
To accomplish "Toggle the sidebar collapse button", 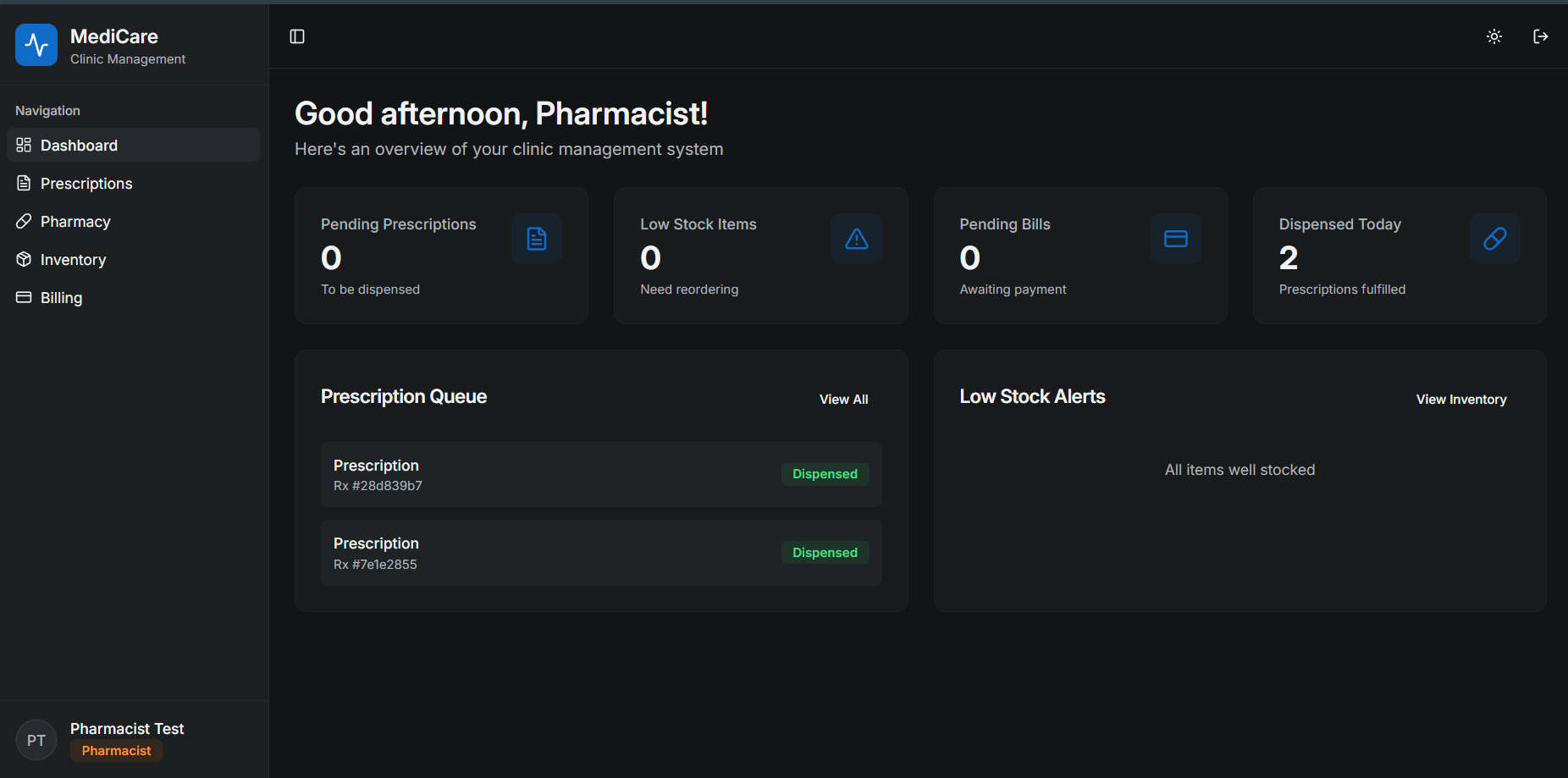I will 297,36.
